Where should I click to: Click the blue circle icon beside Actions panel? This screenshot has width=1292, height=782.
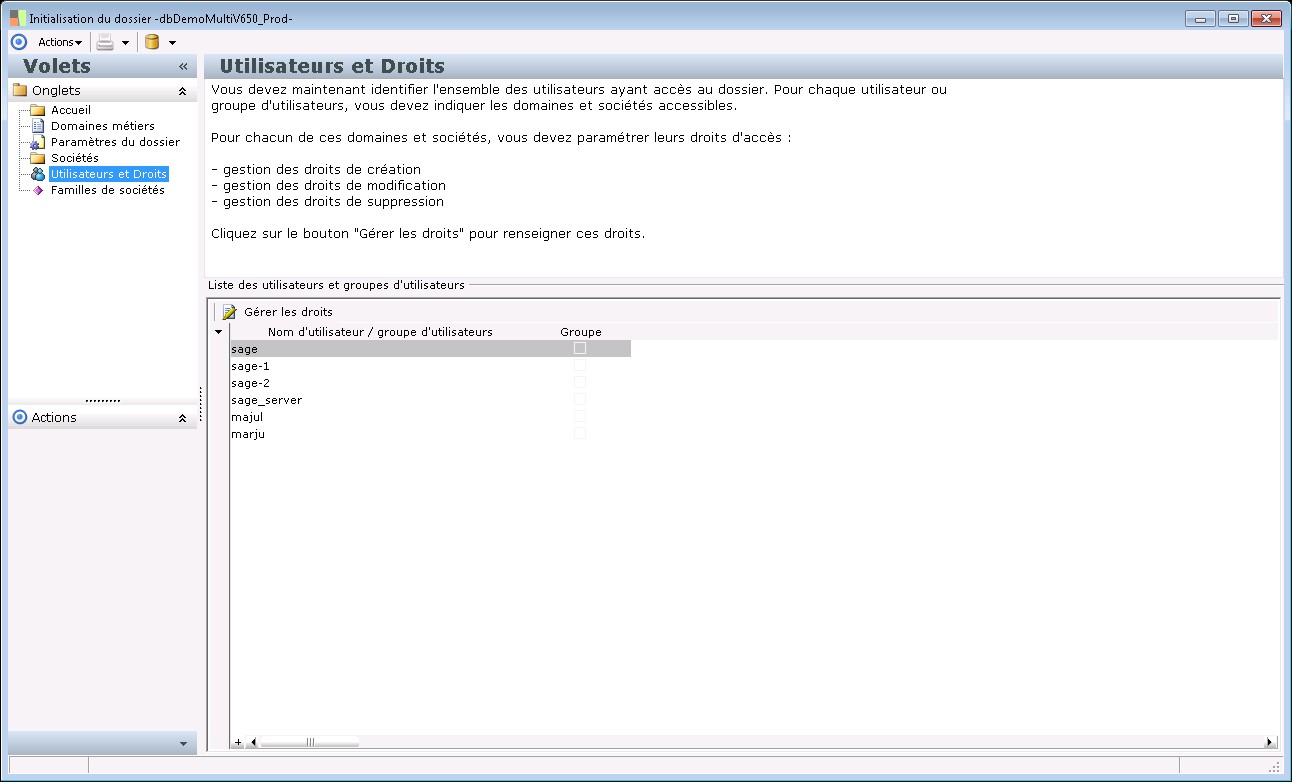tap(19, 417)
